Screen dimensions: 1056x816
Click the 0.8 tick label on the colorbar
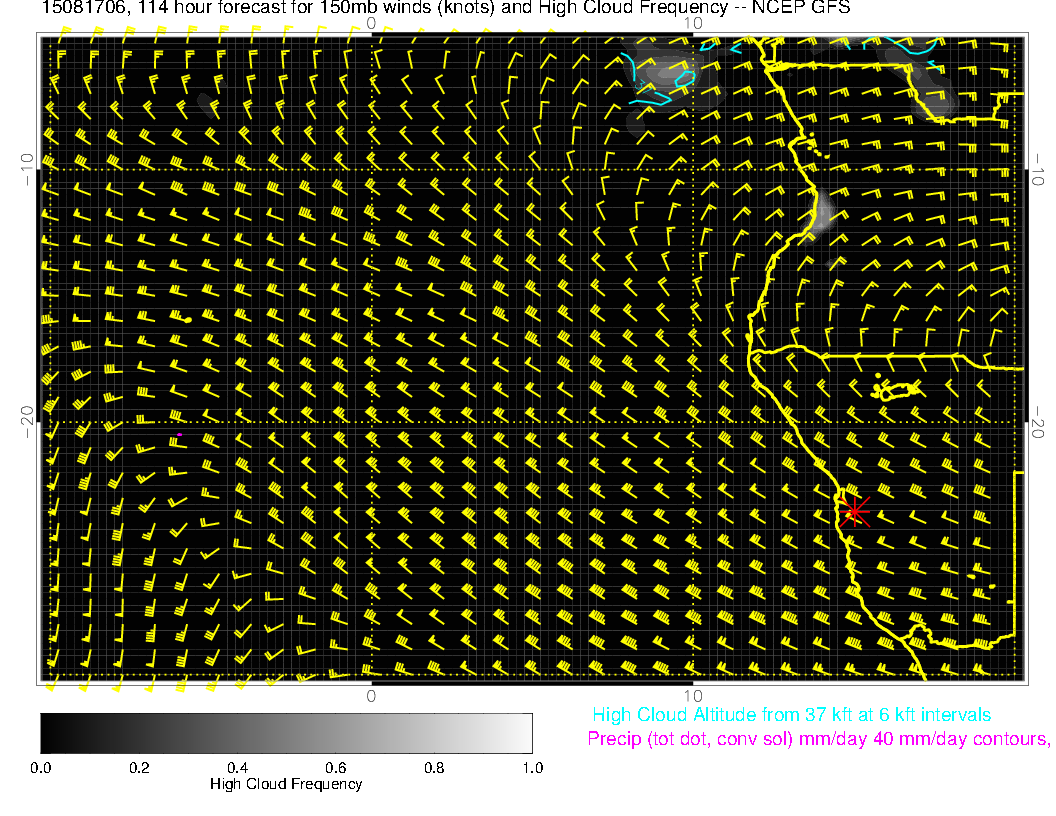coord(434,768)
